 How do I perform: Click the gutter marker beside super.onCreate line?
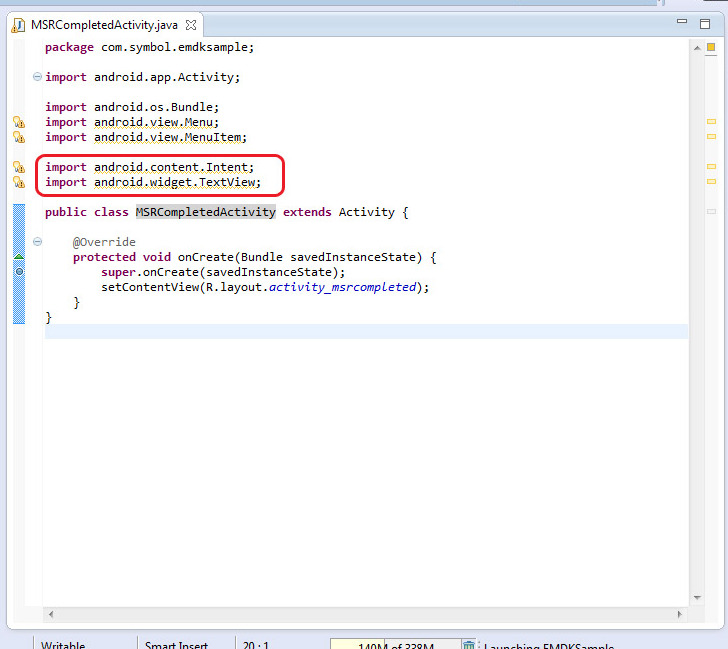click(x=19, y=272)
